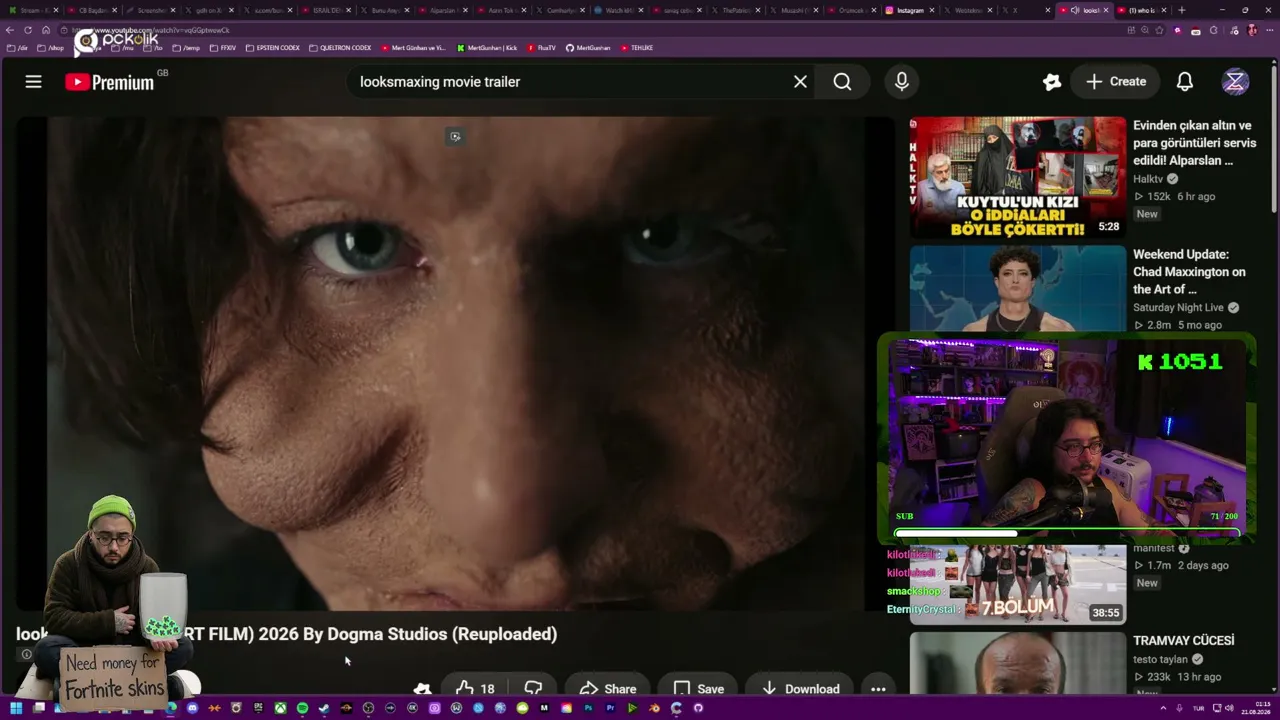Open the 'TEHLIKE' bookmark
Image resolution: width=1280 pixels, height=720 pixels.
[637, 48]
